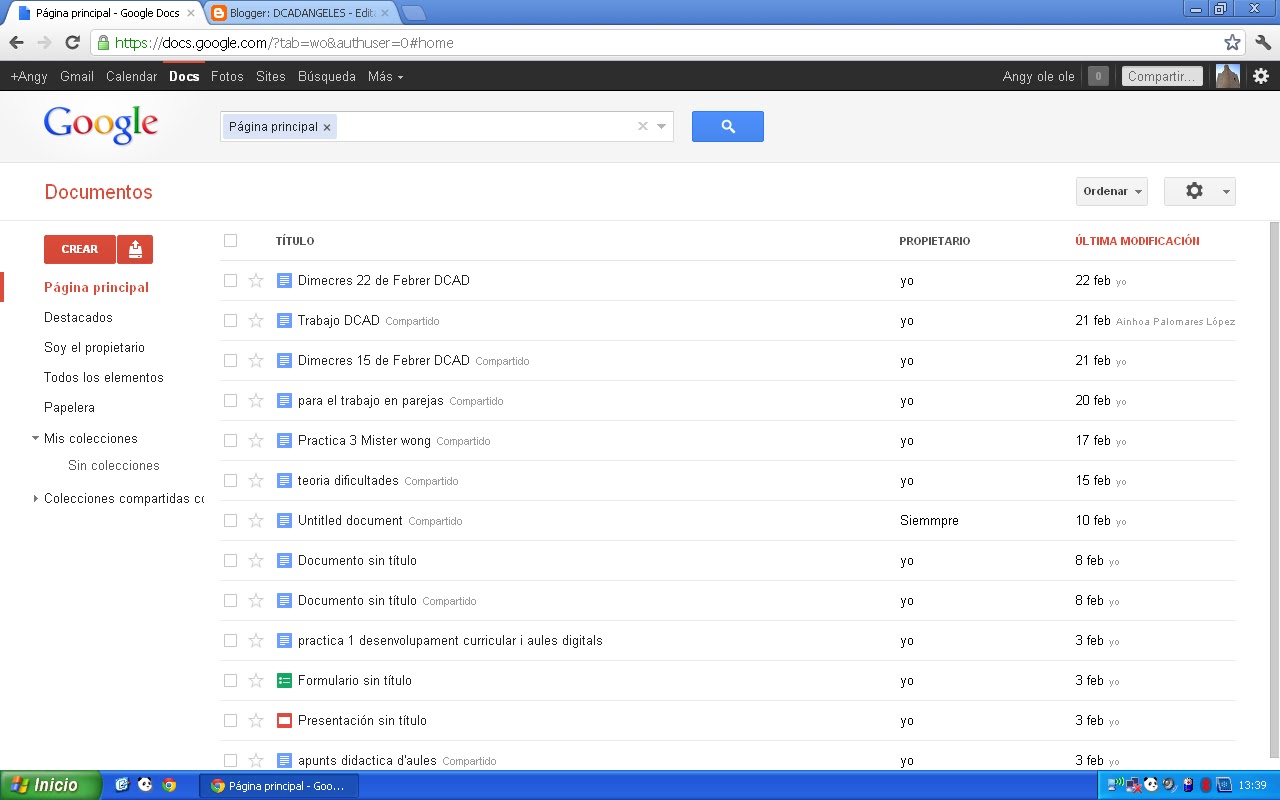Star the Trabajo DCAD document
Viewport: 1280px width, 800px height.
256,320
